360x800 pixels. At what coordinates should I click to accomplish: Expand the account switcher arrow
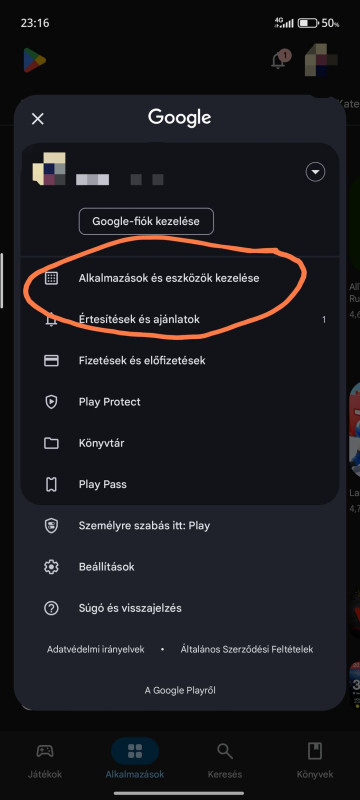coord(315,172)
